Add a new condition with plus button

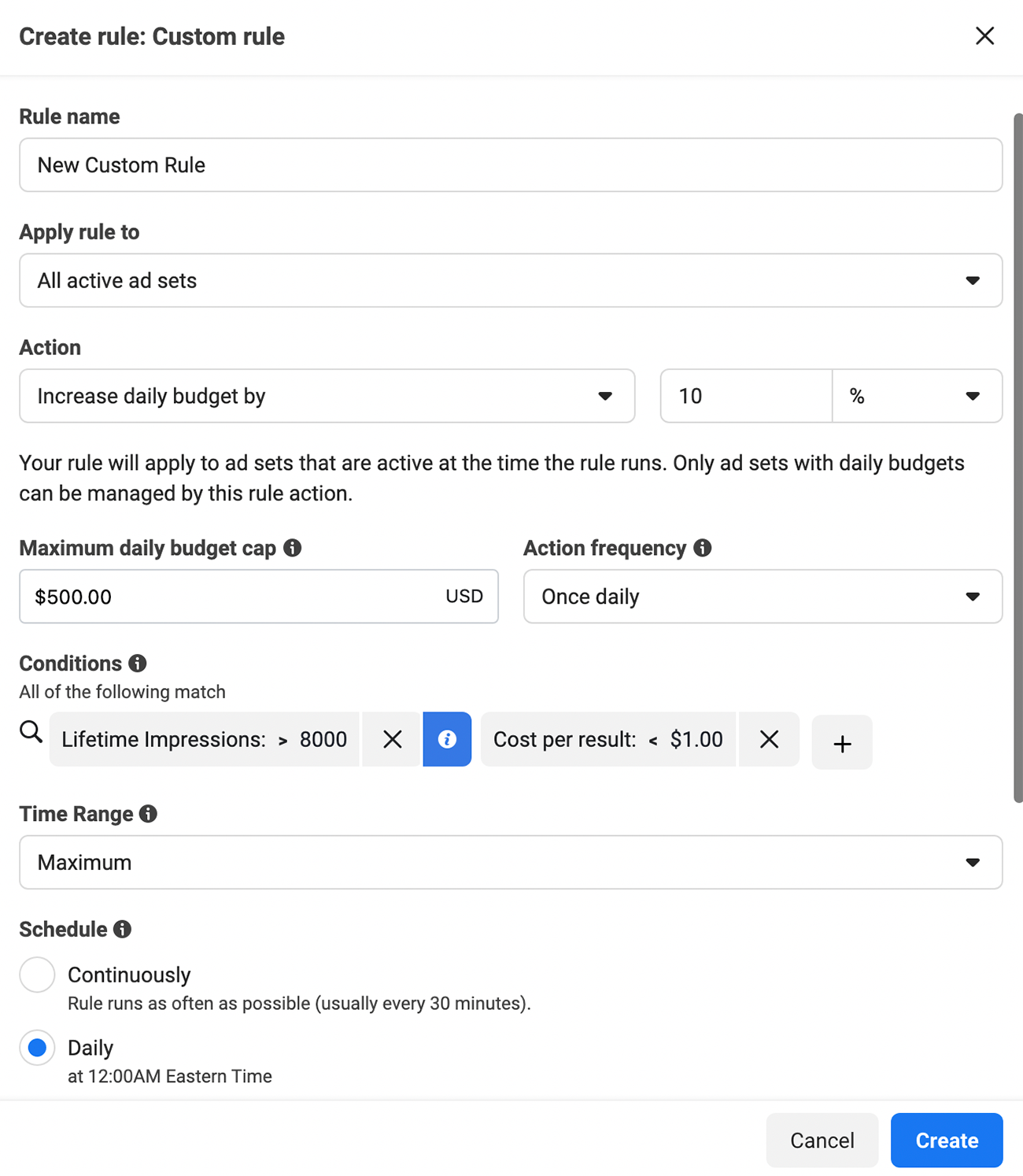pyautogui.click(x=841, y=742)
